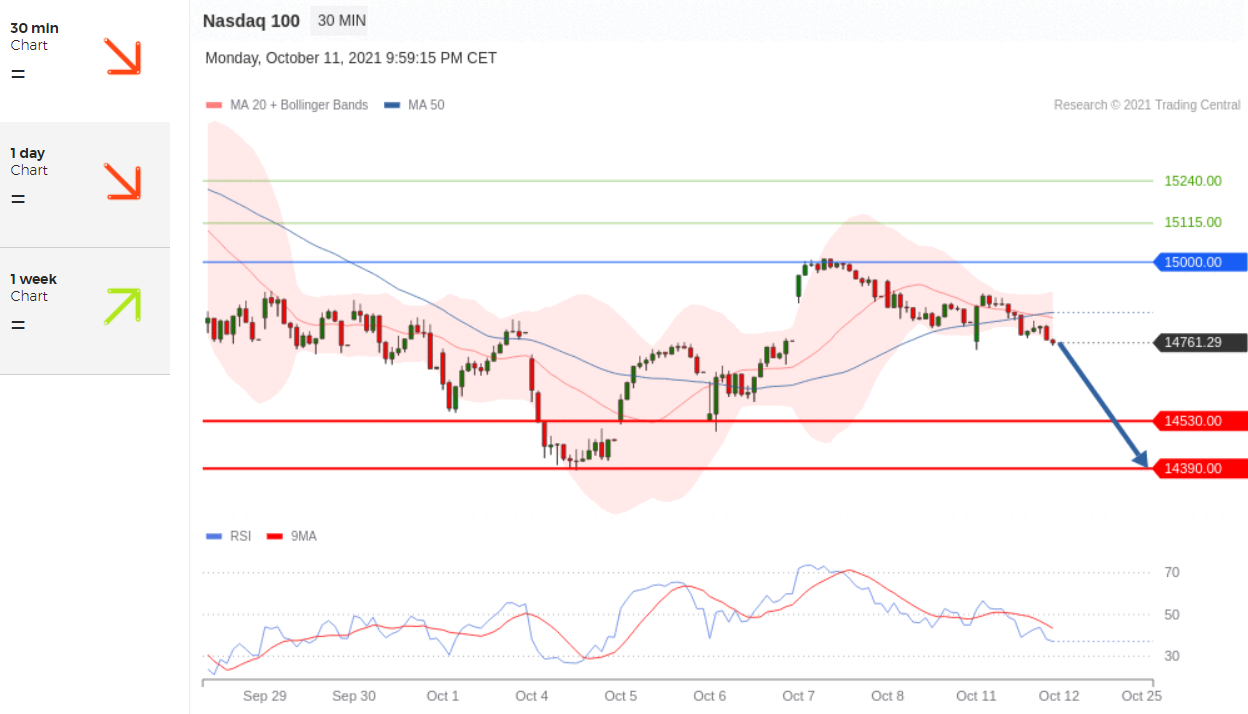Click the "Sep 29" date axis label
This screenshot has width=1248, height=714.
click(x=265, y=696)
